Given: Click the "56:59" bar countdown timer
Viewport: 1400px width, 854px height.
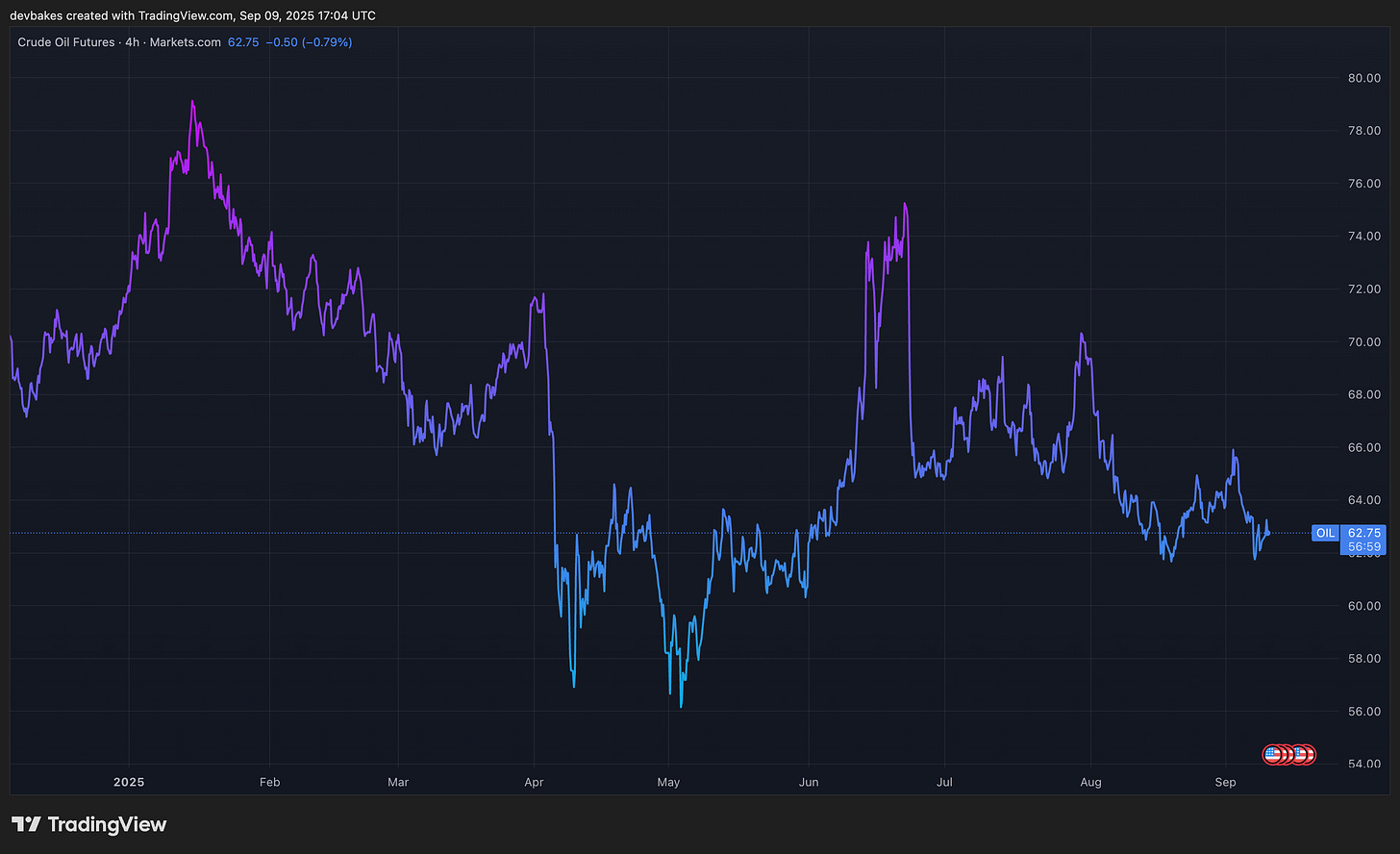Looking at the screenshot, I should (x=1364, y=547).
